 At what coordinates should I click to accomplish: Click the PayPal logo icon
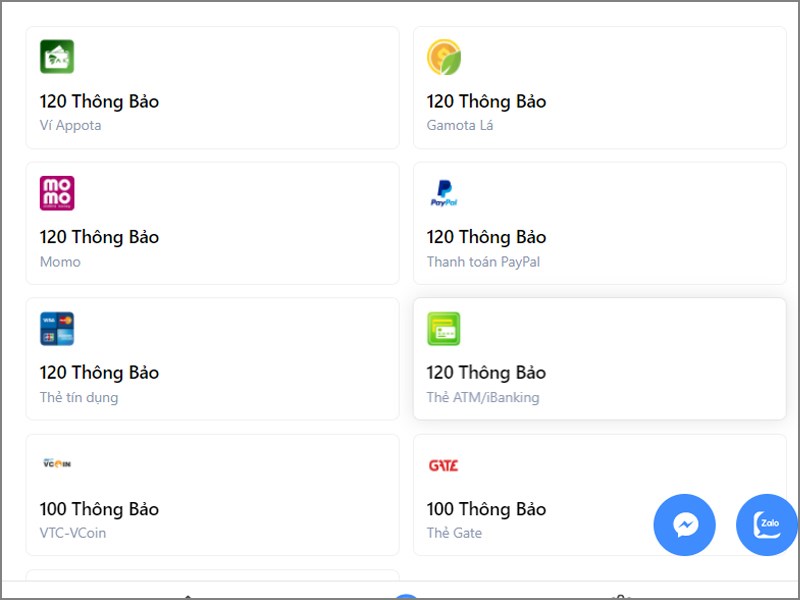pyautogui.click(x=444, y=193)
